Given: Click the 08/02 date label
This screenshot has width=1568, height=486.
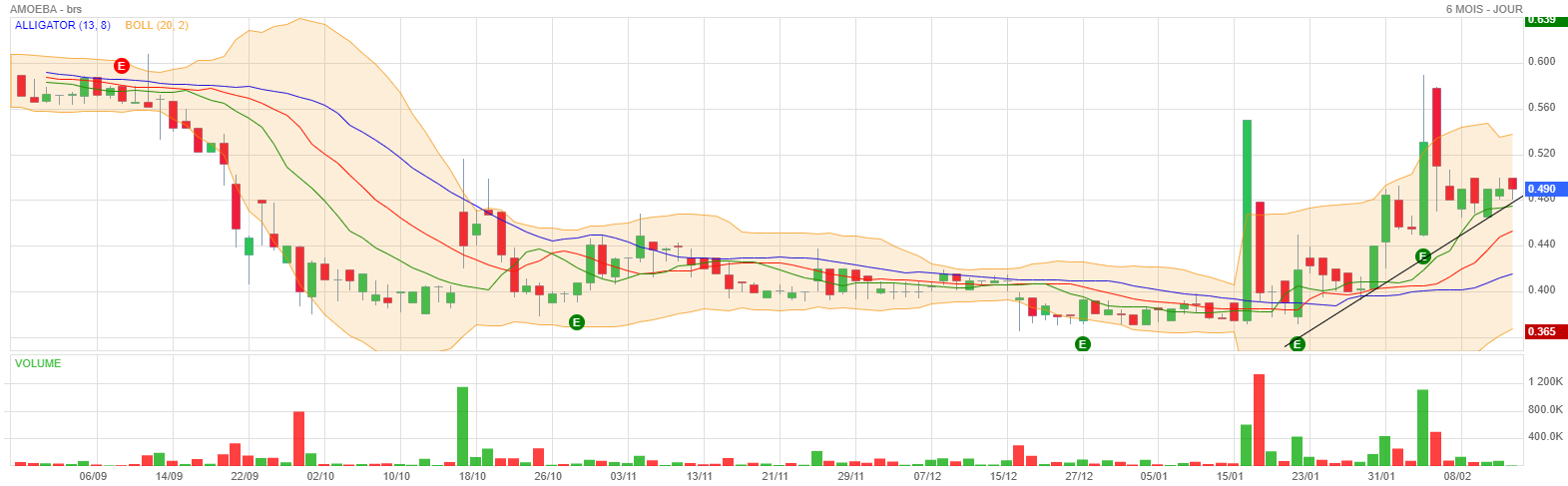Looking at the screenshot, I should (1457, 477).
